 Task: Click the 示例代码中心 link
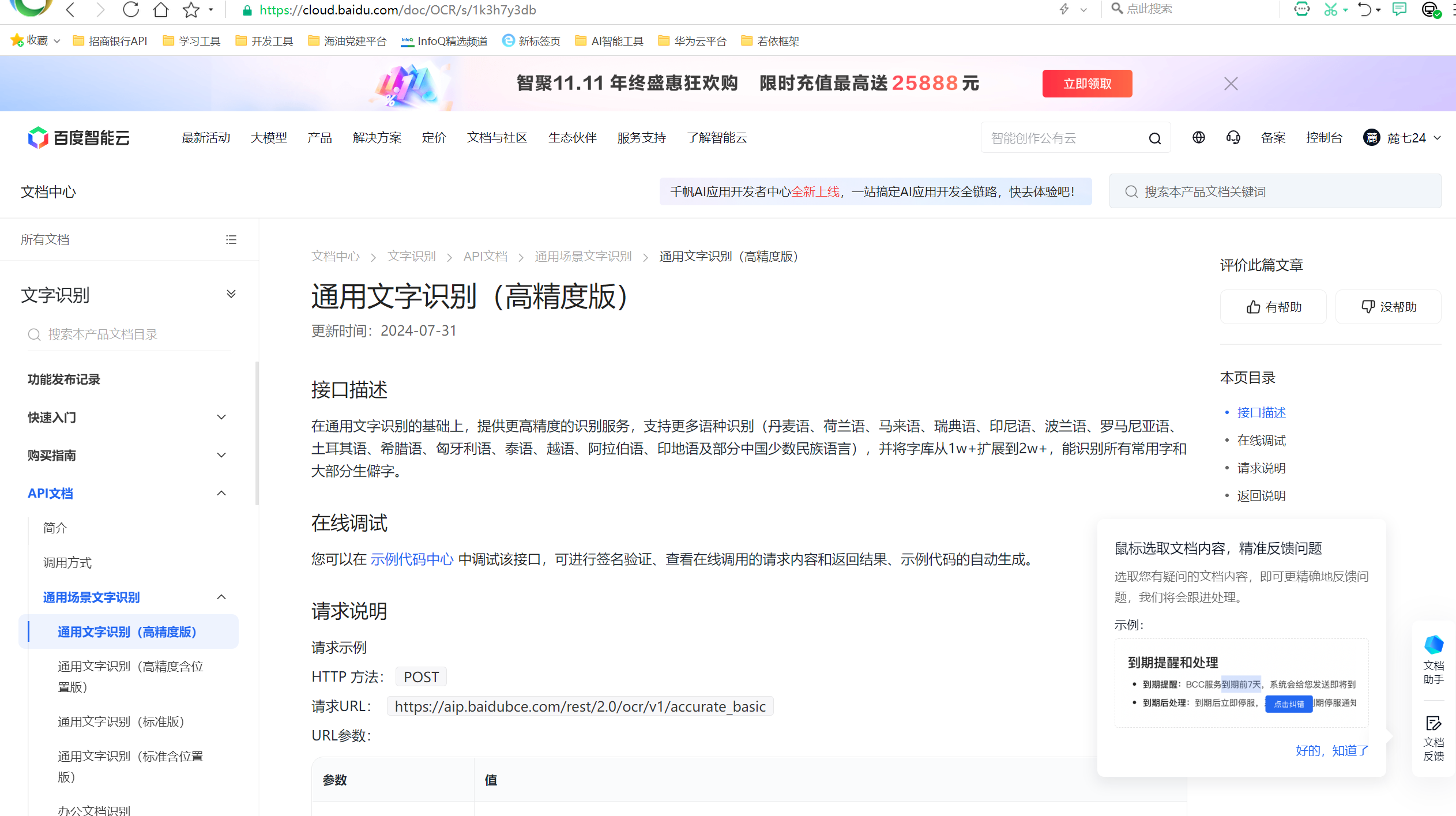point(412,559)
